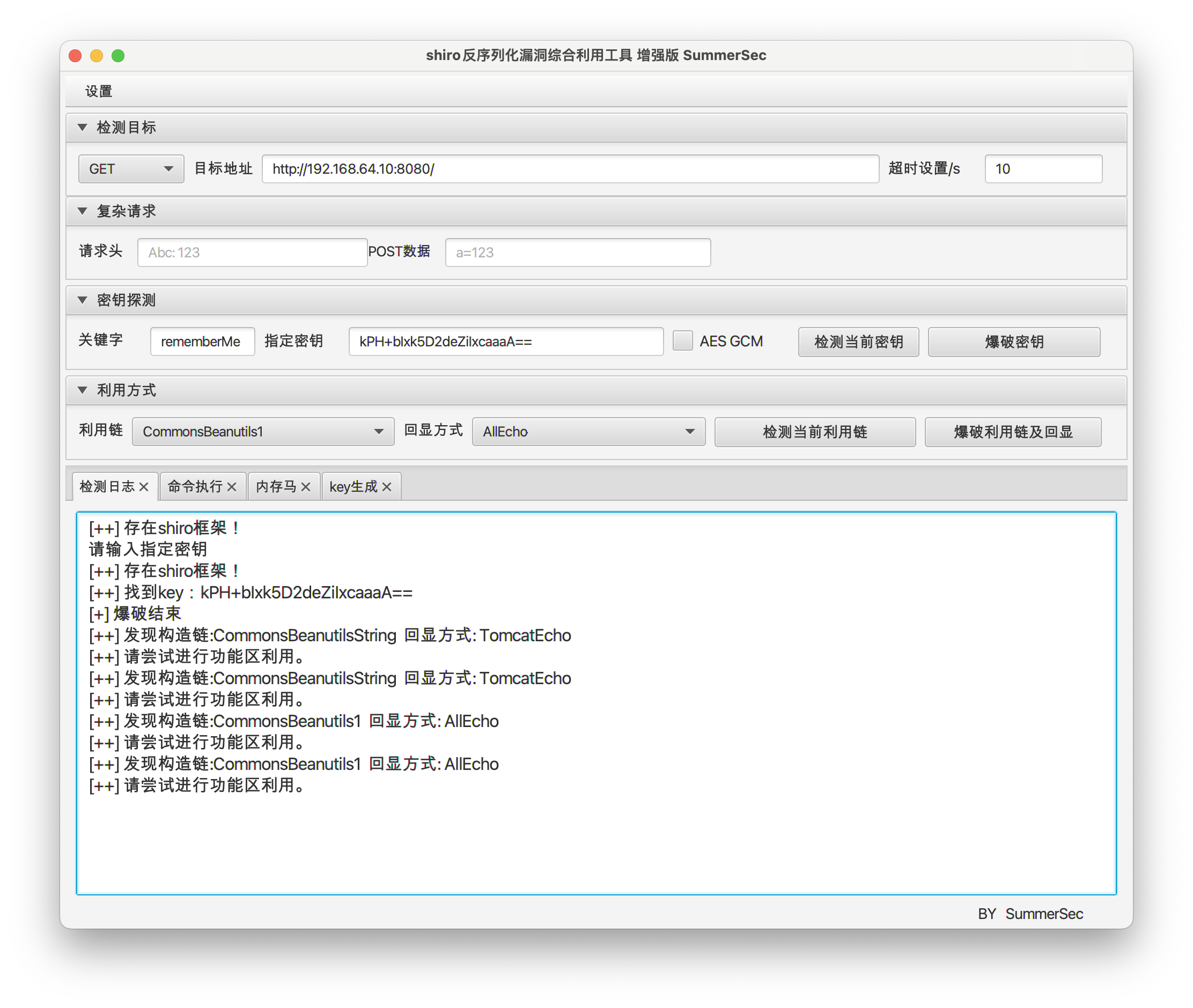Click the 爆破密钥 button
Image resolution: width=1193 pixels, height=1008 pixels.
pos(1014,342)
